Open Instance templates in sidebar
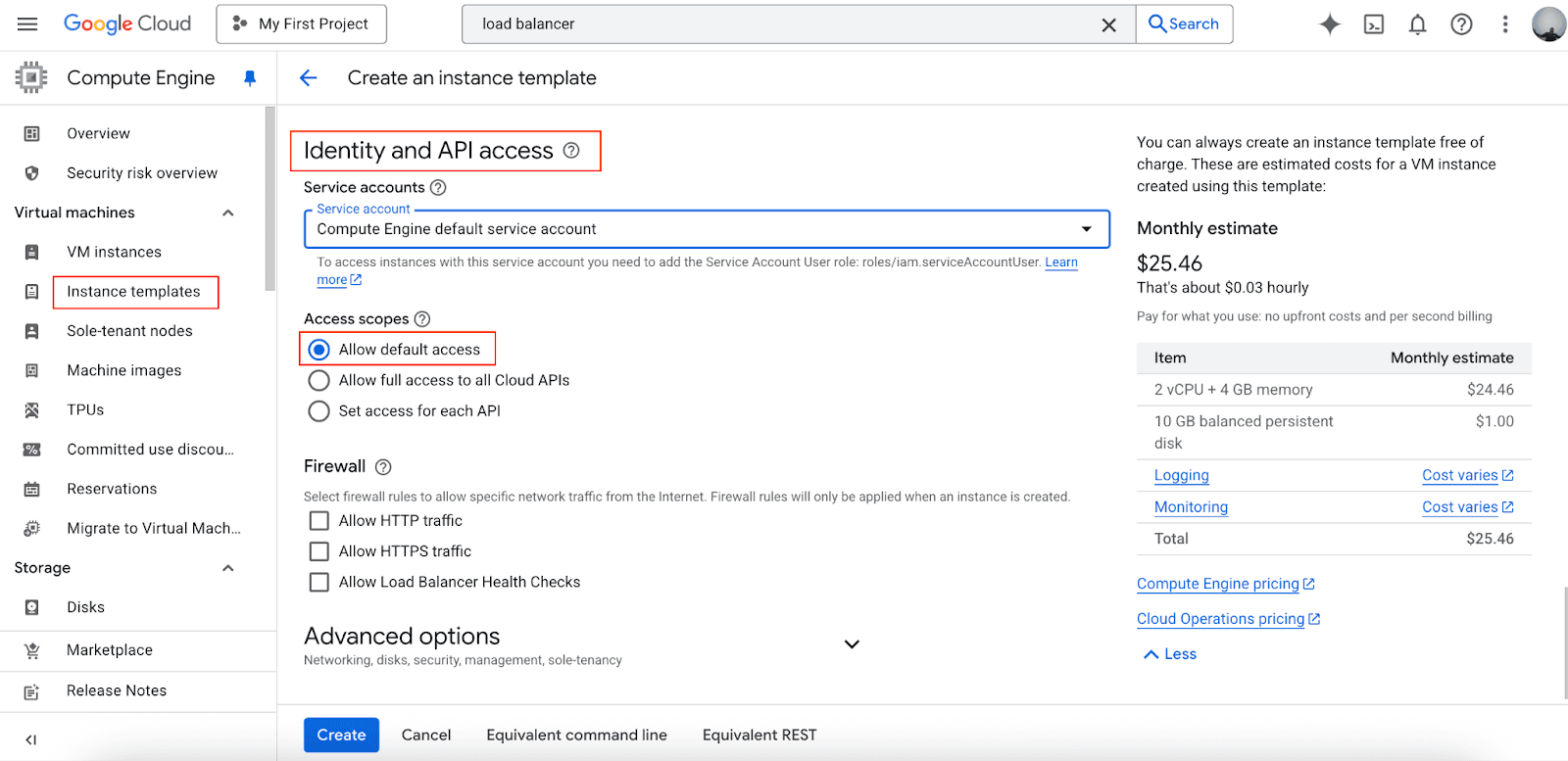This screenshot has width=1568, height=761. point(133,292)
